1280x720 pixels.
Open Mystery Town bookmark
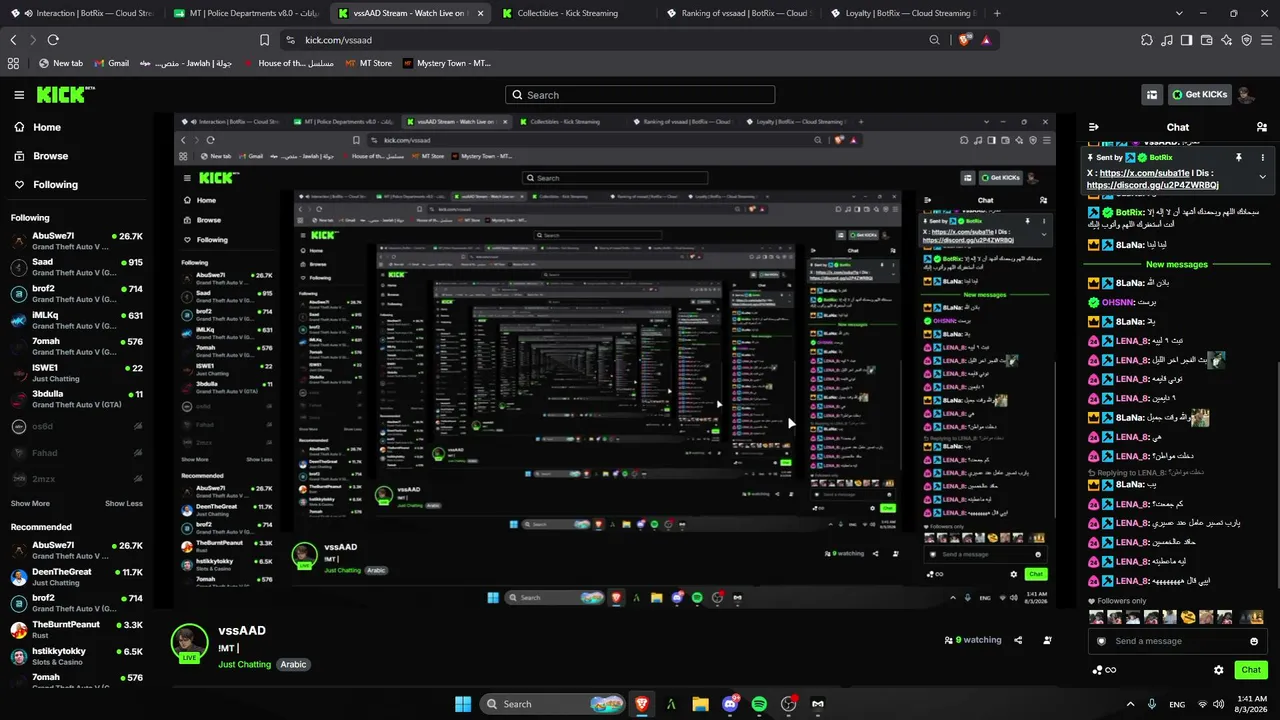pyautogui.click(x=446, y=63)
